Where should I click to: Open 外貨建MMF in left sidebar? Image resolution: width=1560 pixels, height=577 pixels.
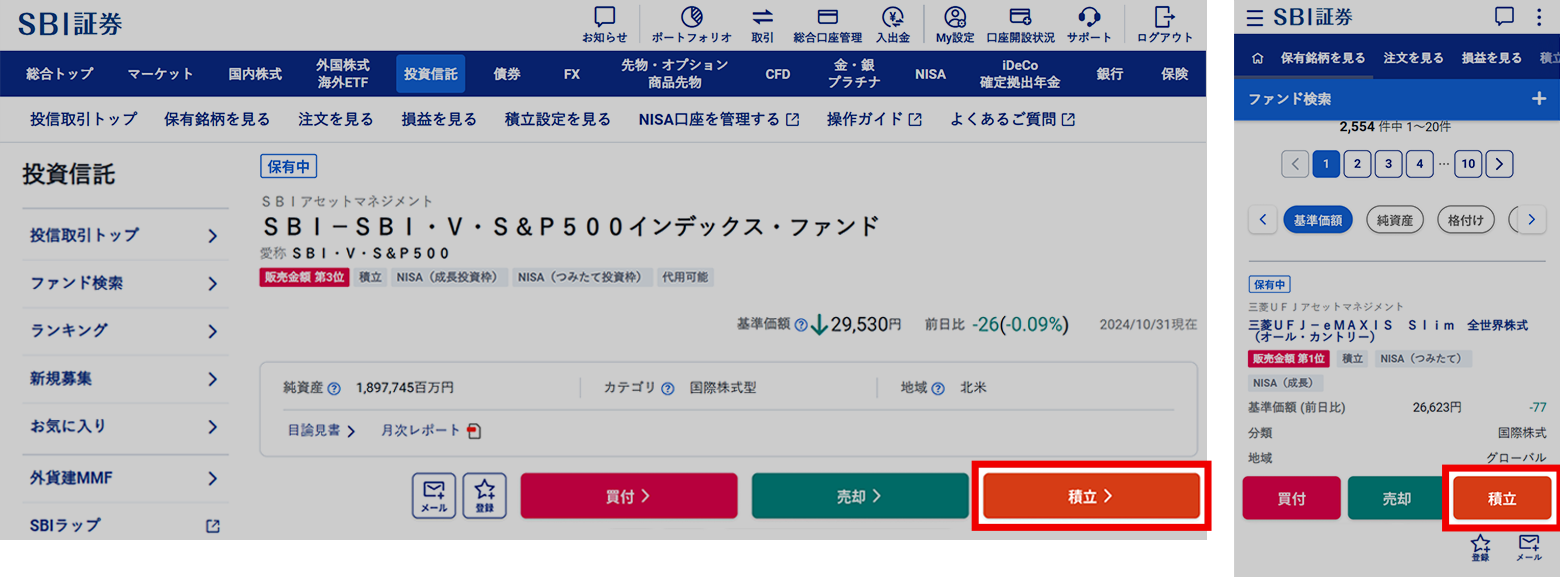[125, 478]
